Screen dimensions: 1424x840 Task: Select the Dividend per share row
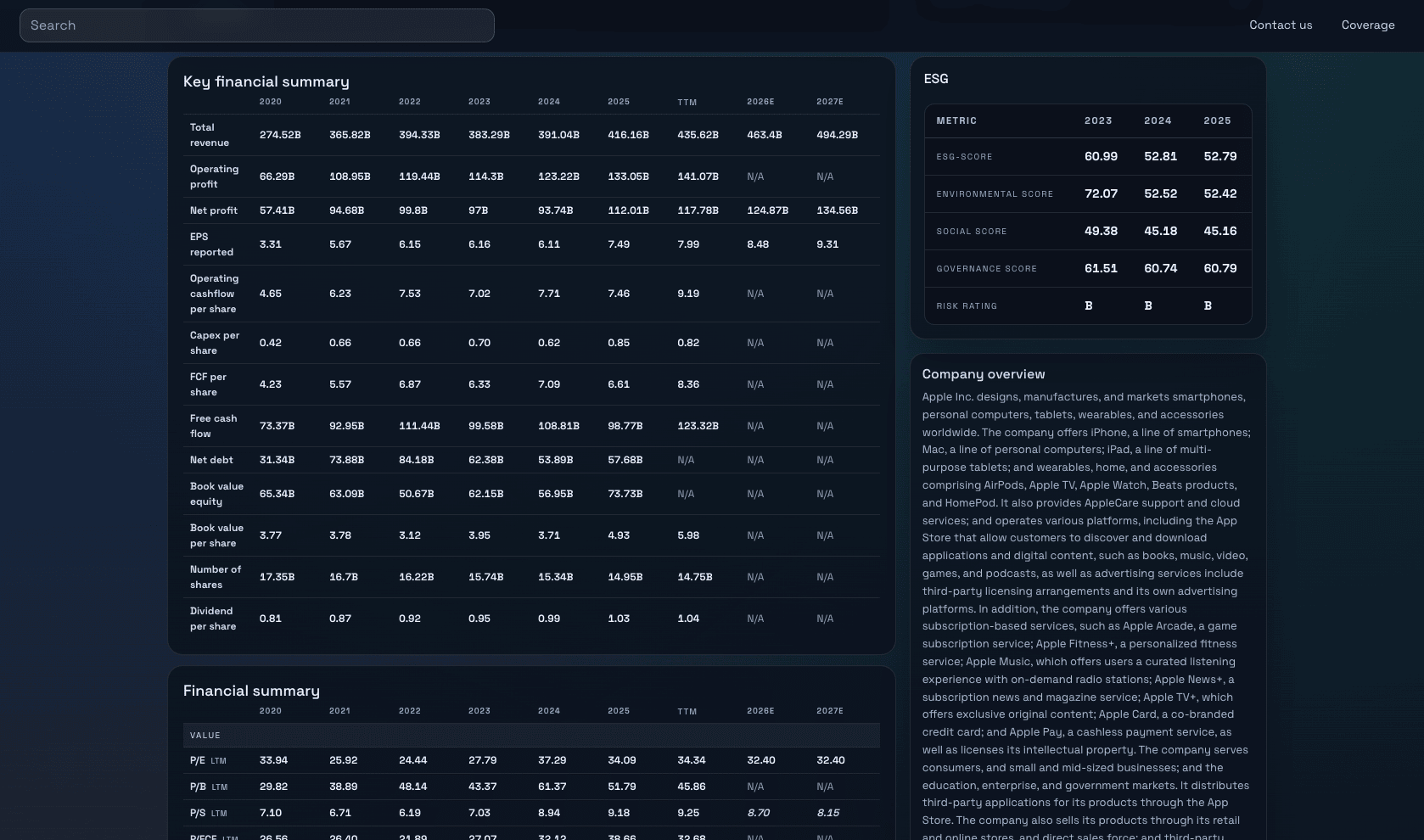(211, 619)
